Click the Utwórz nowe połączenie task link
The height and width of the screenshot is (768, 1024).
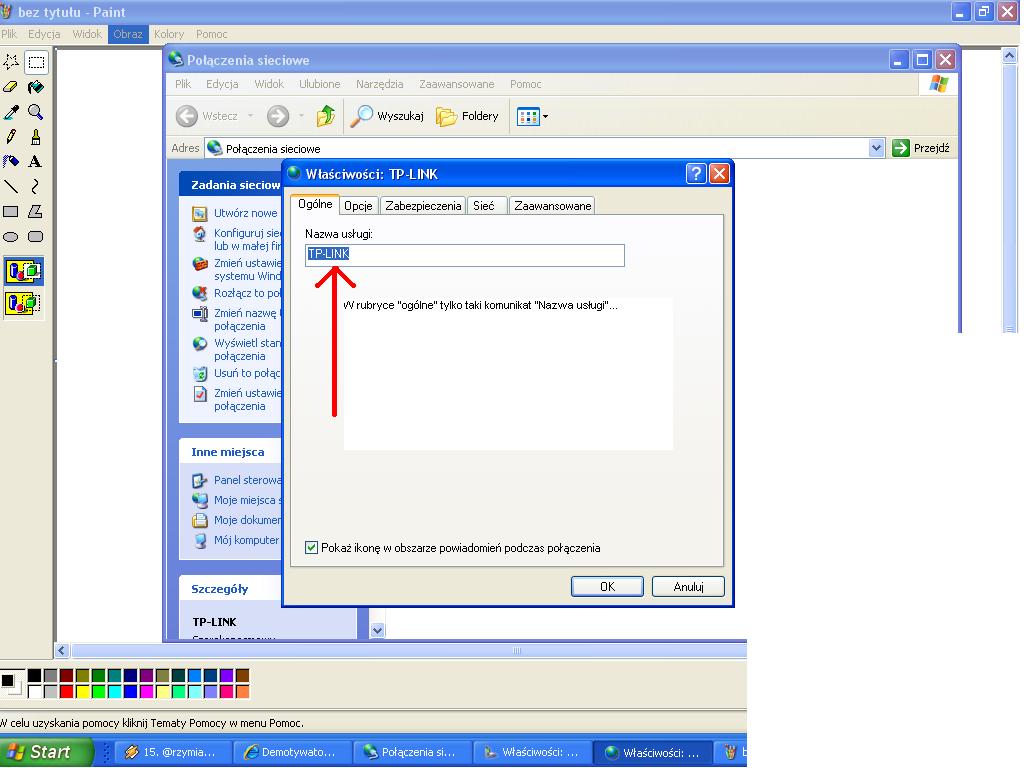tap(237, 214)
